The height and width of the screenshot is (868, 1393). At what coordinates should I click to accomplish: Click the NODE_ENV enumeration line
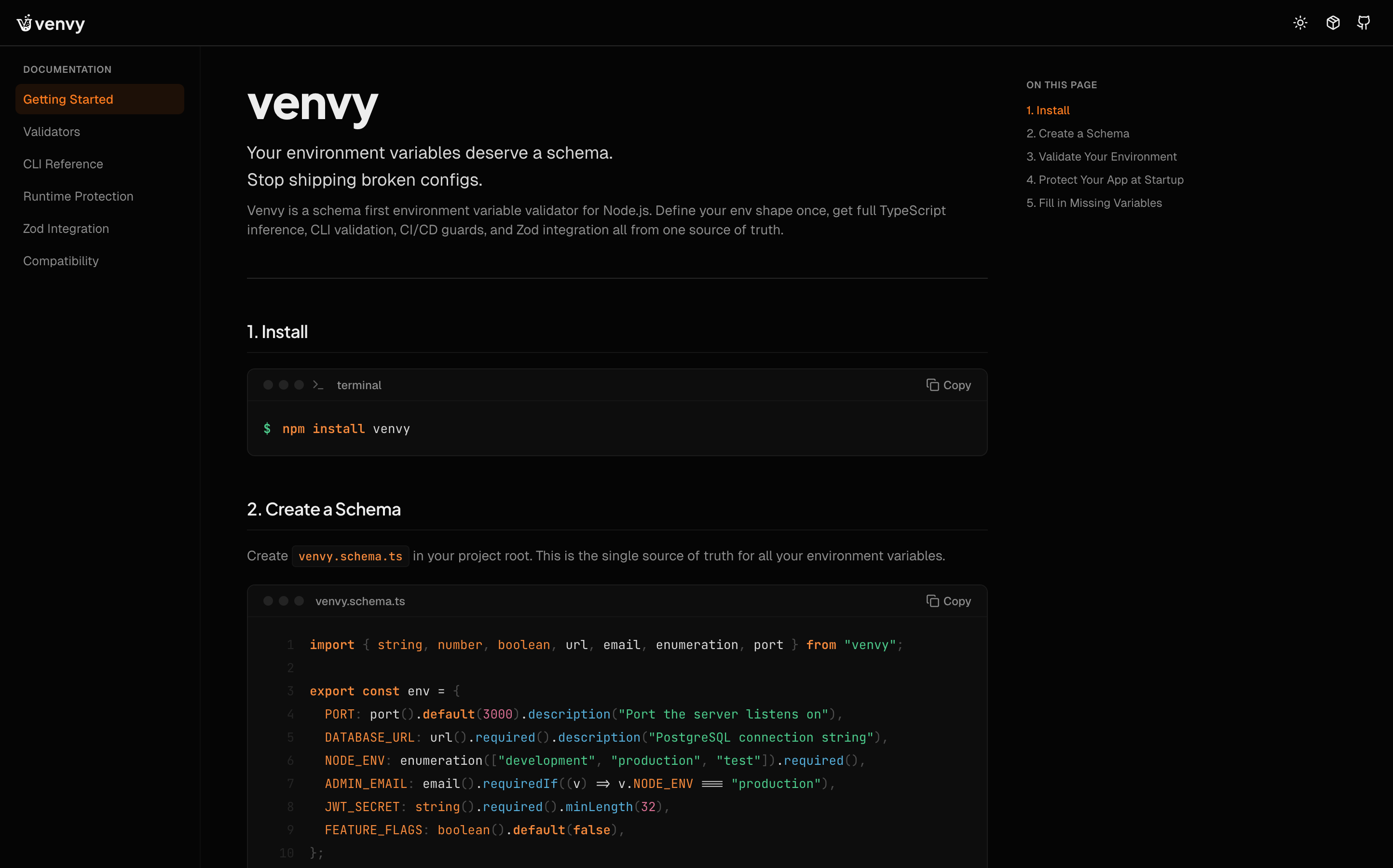595,760
